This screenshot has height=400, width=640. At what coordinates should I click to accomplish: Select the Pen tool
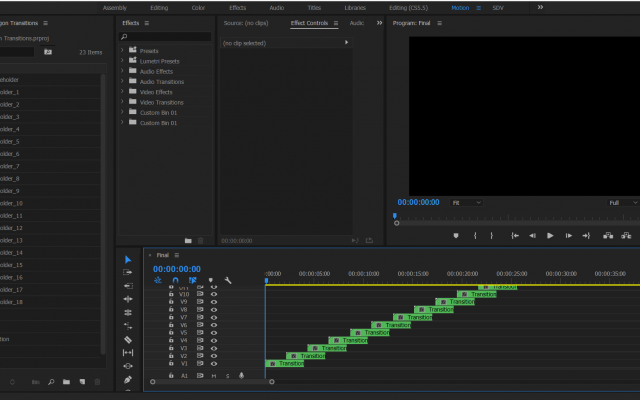pos(128,380)
